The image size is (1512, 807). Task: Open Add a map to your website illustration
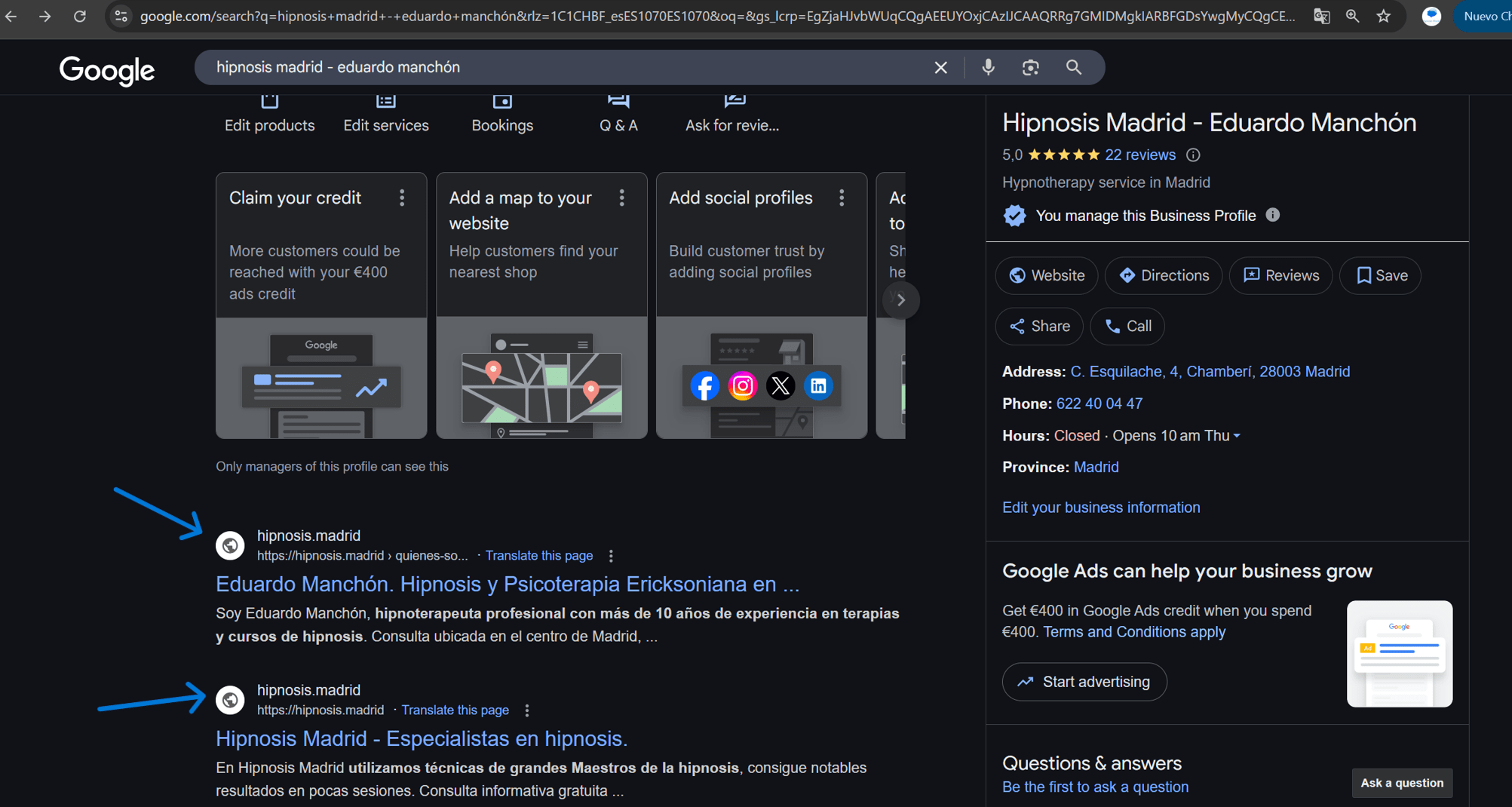point(541,378)
